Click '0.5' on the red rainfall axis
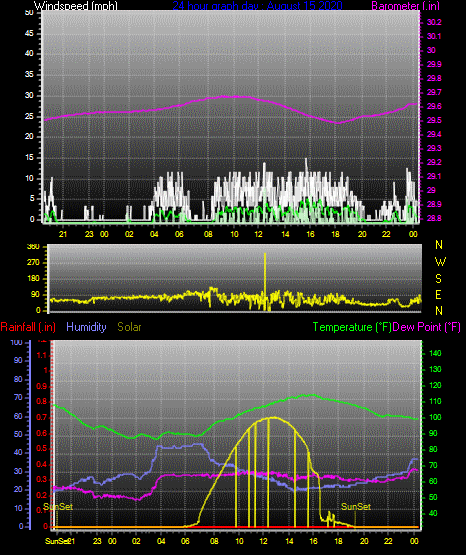 tap(42, 448)
